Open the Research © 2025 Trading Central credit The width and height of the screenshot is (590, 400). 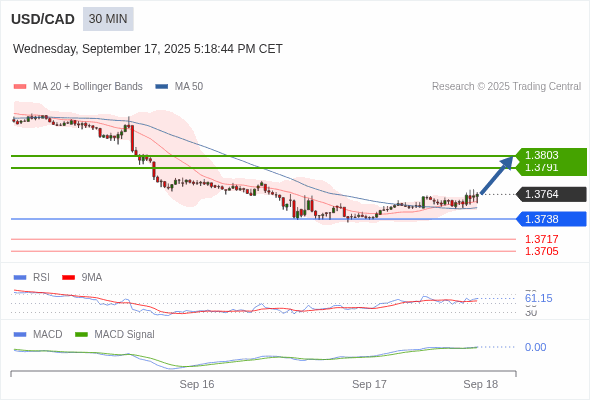coord(506,87)
